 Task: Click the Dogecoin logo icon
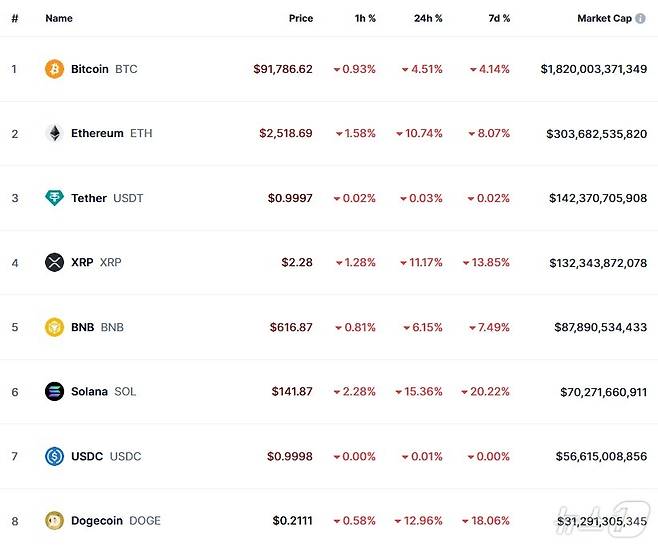(x=54, y=520)
